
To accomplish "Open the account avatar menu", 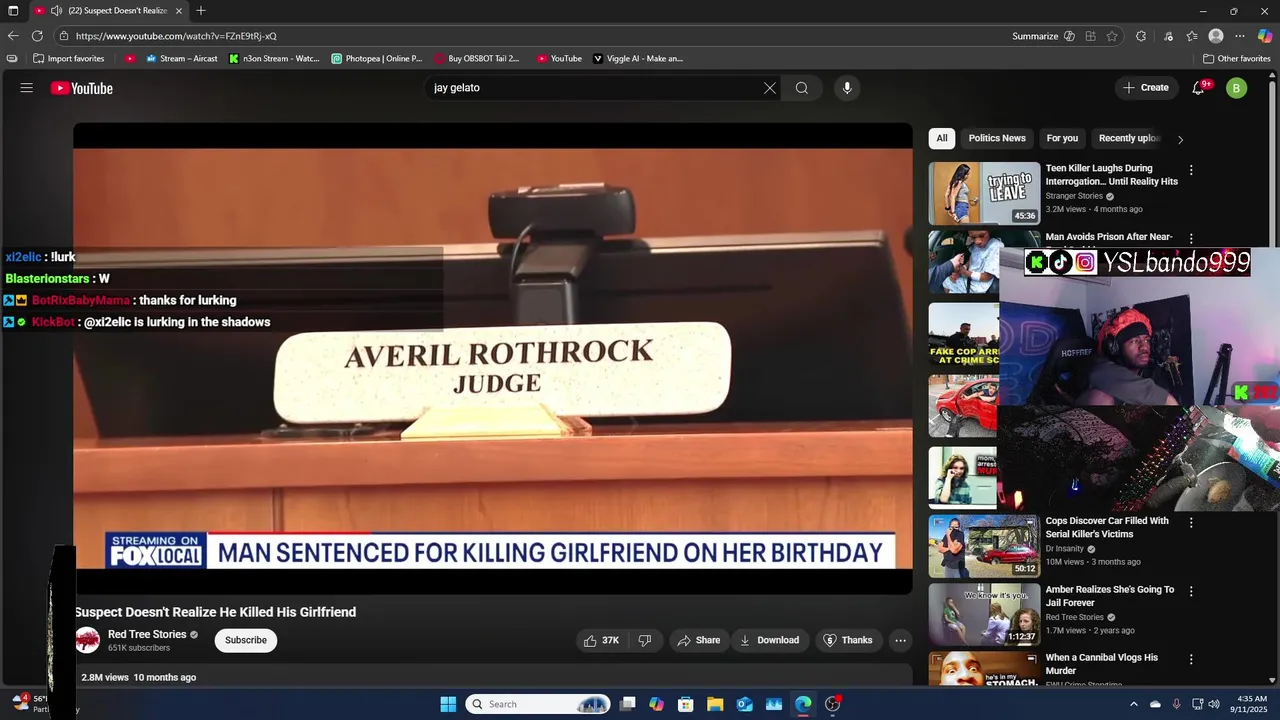I will click(x=1237, y=88).
